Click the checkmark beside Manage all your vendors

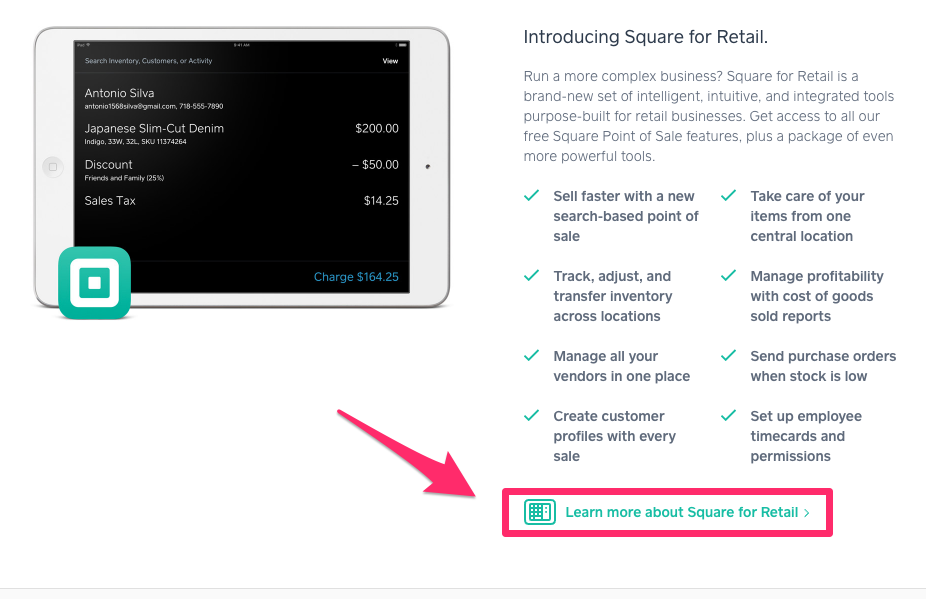coord(532,355)
